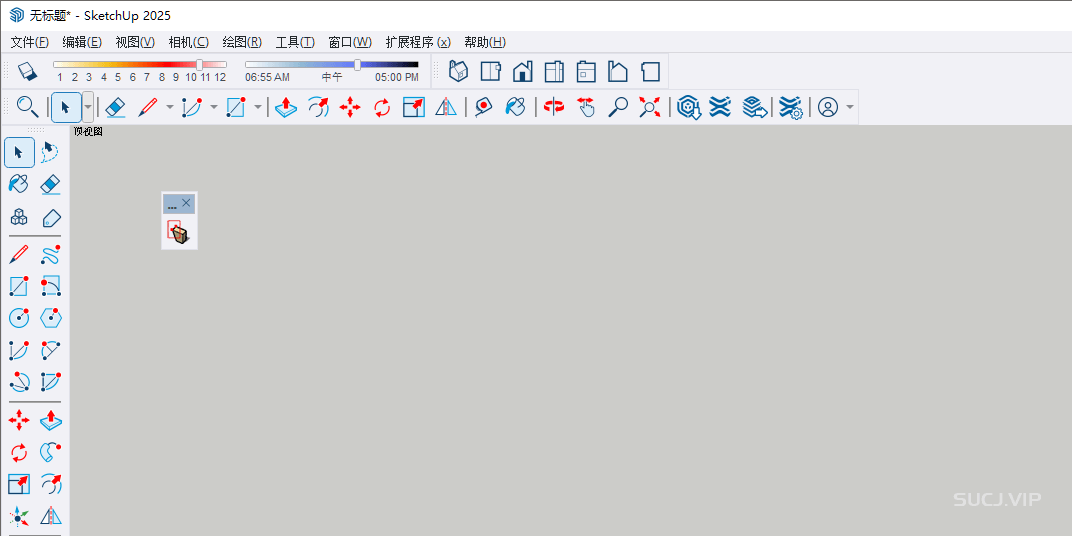The height and width of the screenshot is (536, 1072).
Task: Open the 扩展程序 (Extensions) menu
Action: point(417,42)
